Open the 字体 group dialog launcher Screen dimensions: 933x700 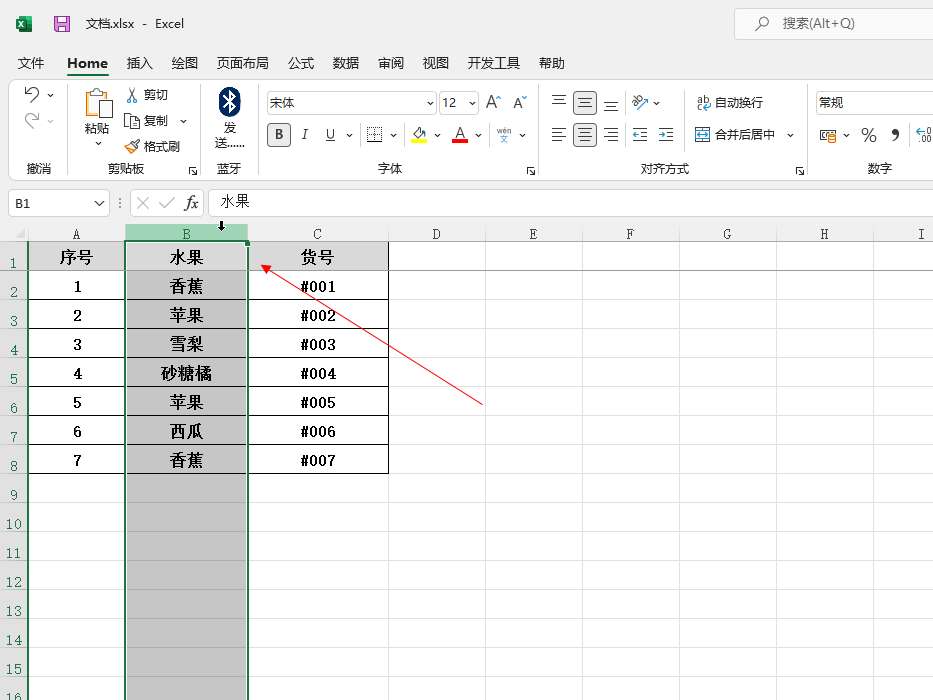click(x=531, y=171)
